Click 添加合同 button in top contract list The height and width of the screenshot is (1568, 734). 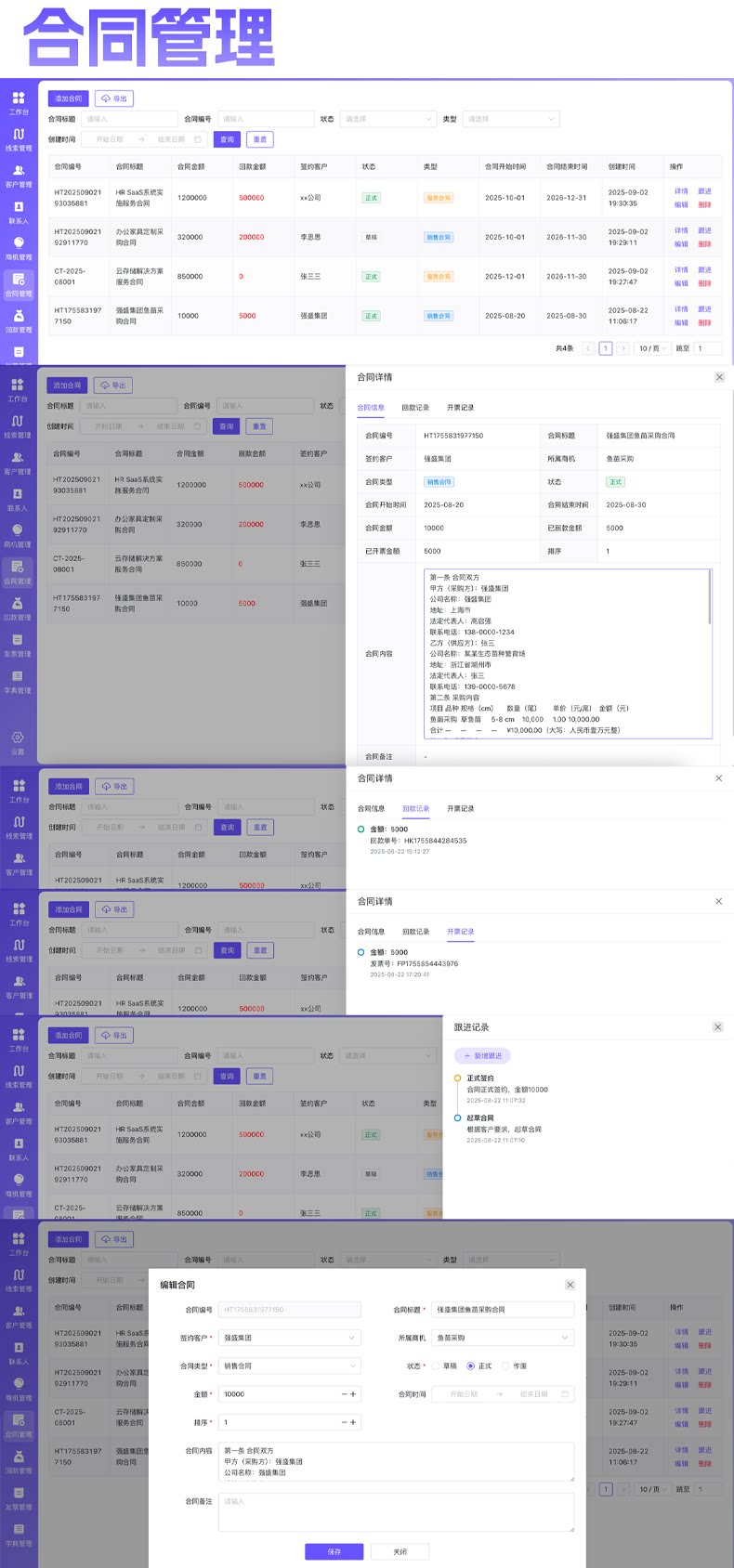pyautogui.click(x=68, y=98)
